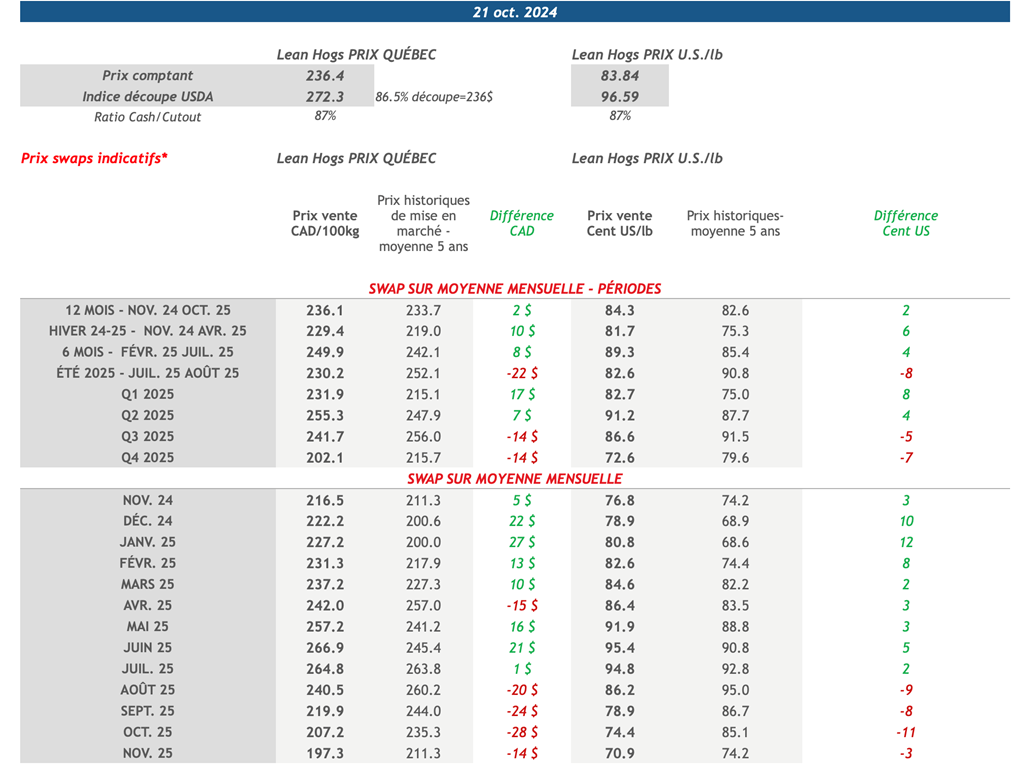Screen dimensions: 1024x765
Task: Select the Québec cash price 236.4 cell
Action: tap(325, 76)
